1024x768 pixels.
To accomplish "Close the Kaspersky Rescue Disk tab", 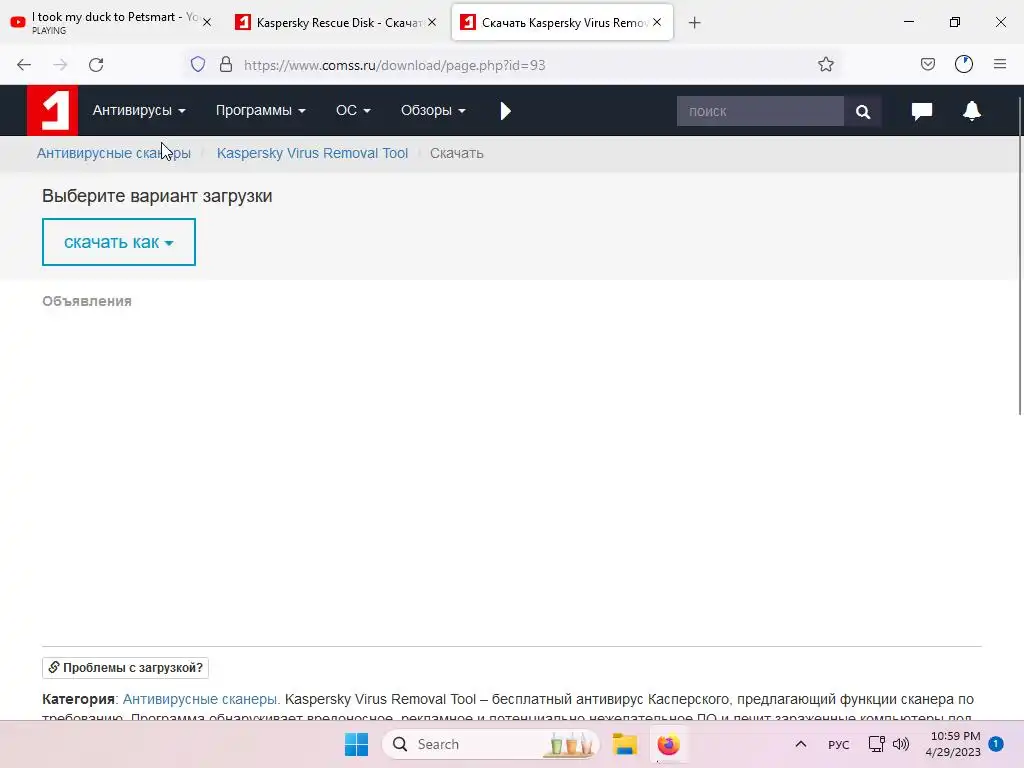I will [x=432, y=22].
